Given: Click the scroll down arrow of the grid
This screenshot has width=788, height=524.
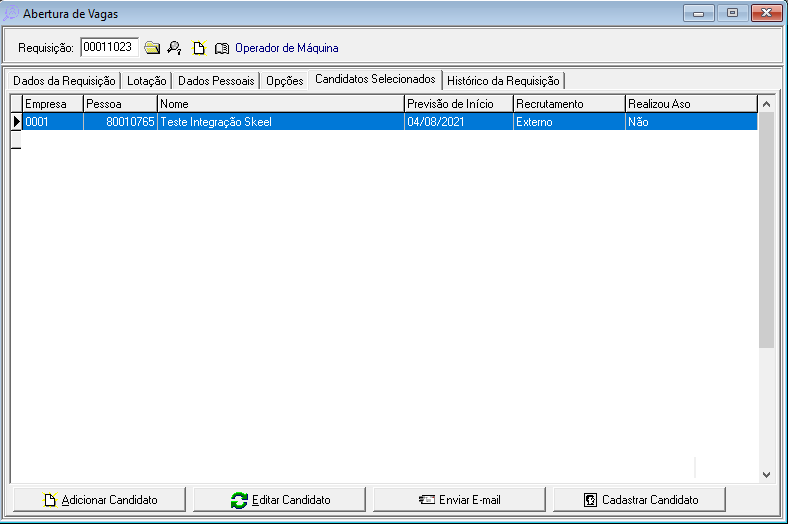Looking at the screenshot, I should (766, 475).
